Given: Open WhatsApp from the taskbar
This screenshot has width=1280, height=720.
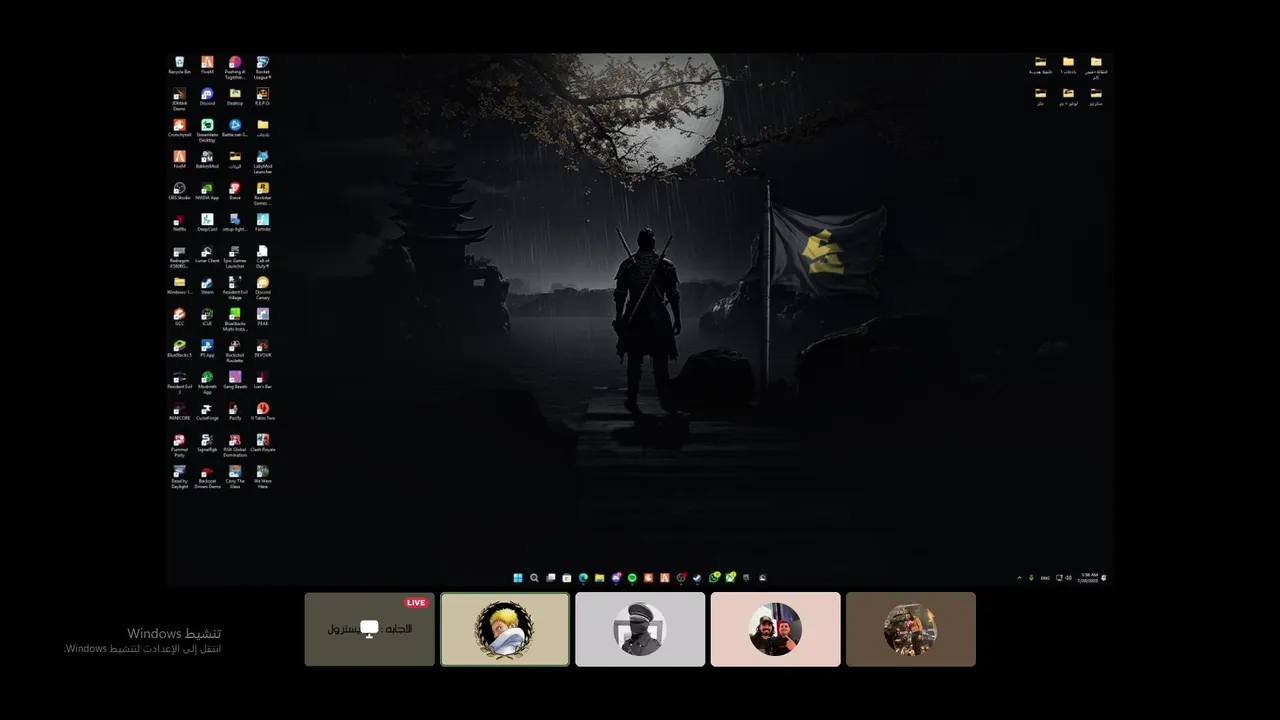Looking at the screenshot, I should tap(714, 578).
